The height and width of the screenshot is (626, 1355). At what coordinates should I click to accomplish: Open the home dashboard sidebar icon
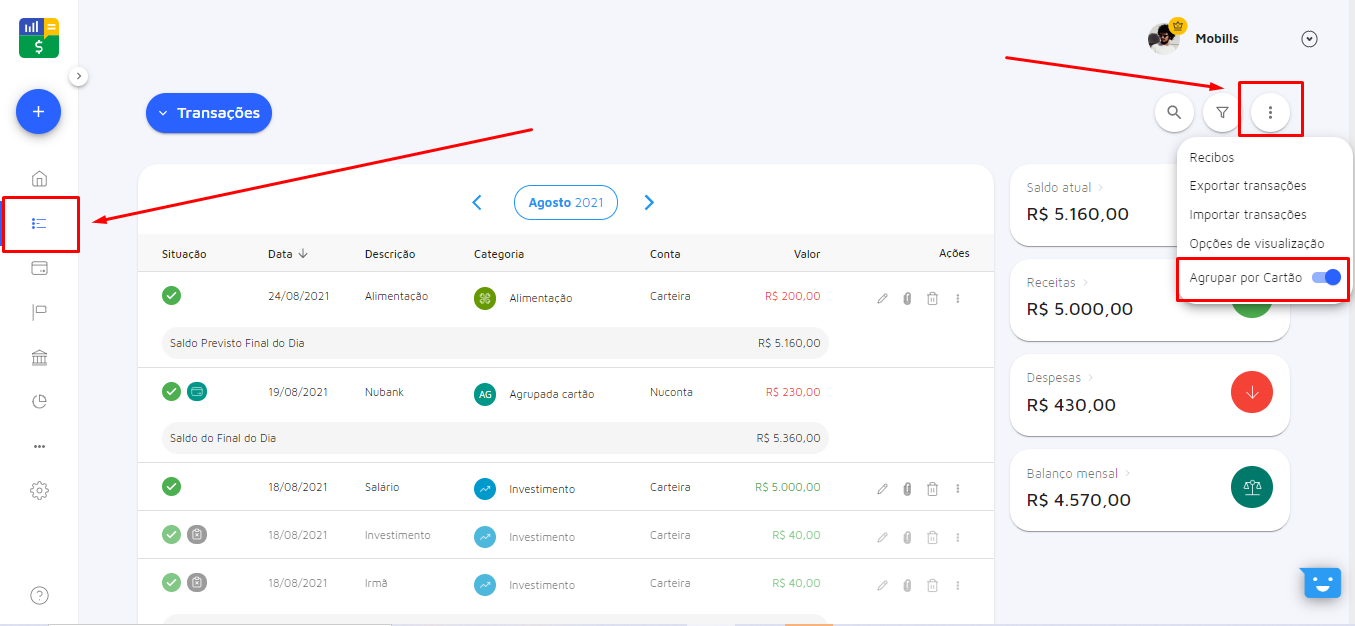coord(39,179)
